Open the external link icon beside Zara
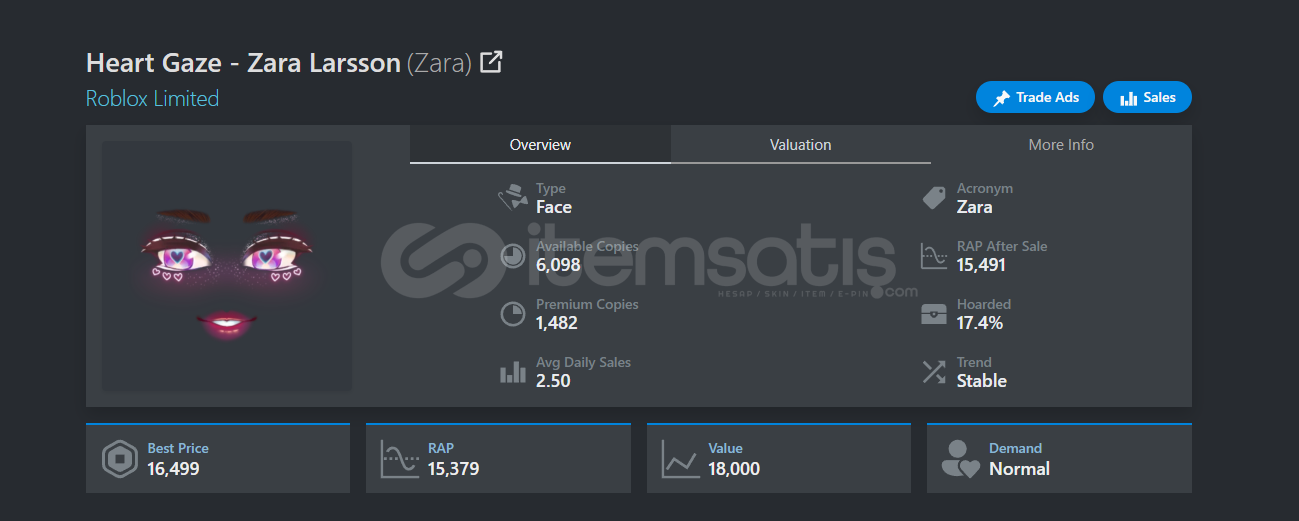 tap(491, 62)
